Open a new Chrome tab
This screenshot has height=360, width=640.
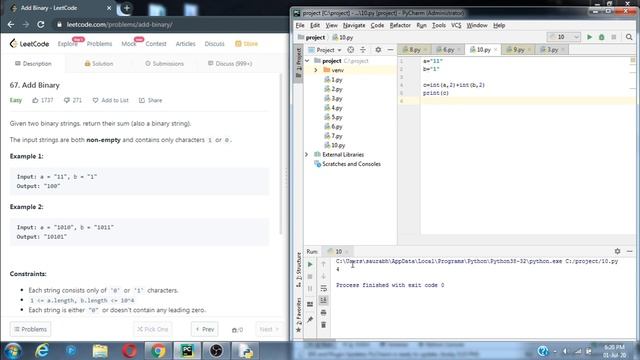click(127, 8)
